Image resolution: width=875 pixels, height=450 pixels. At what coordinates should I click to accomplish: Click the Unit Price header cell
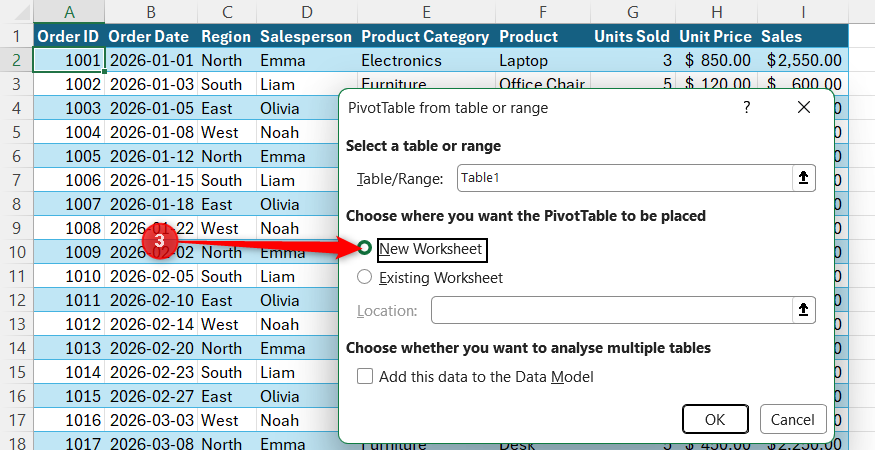717,36
